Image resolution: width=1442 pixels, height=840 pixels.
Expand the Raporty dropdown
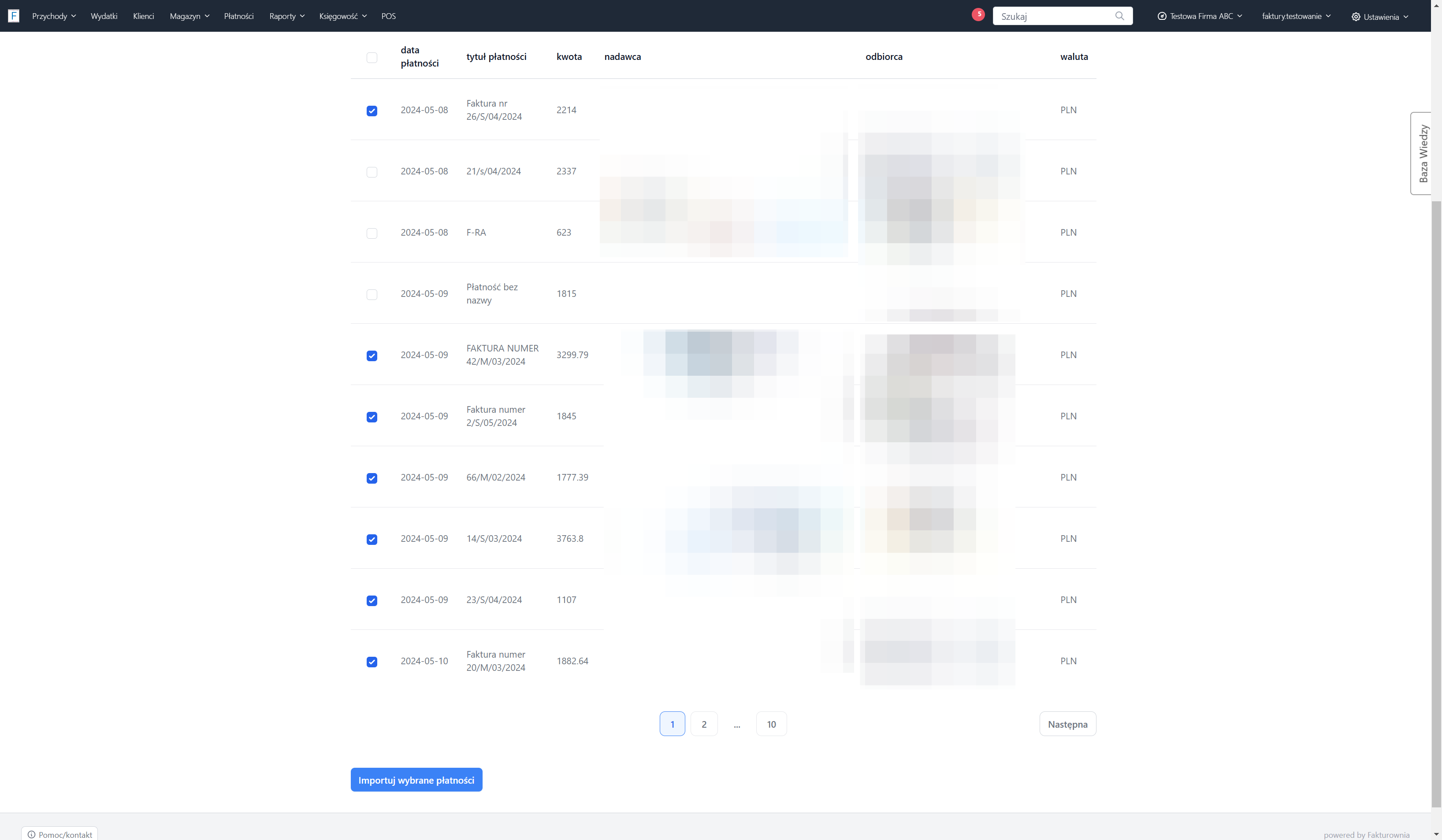point(287,16)
